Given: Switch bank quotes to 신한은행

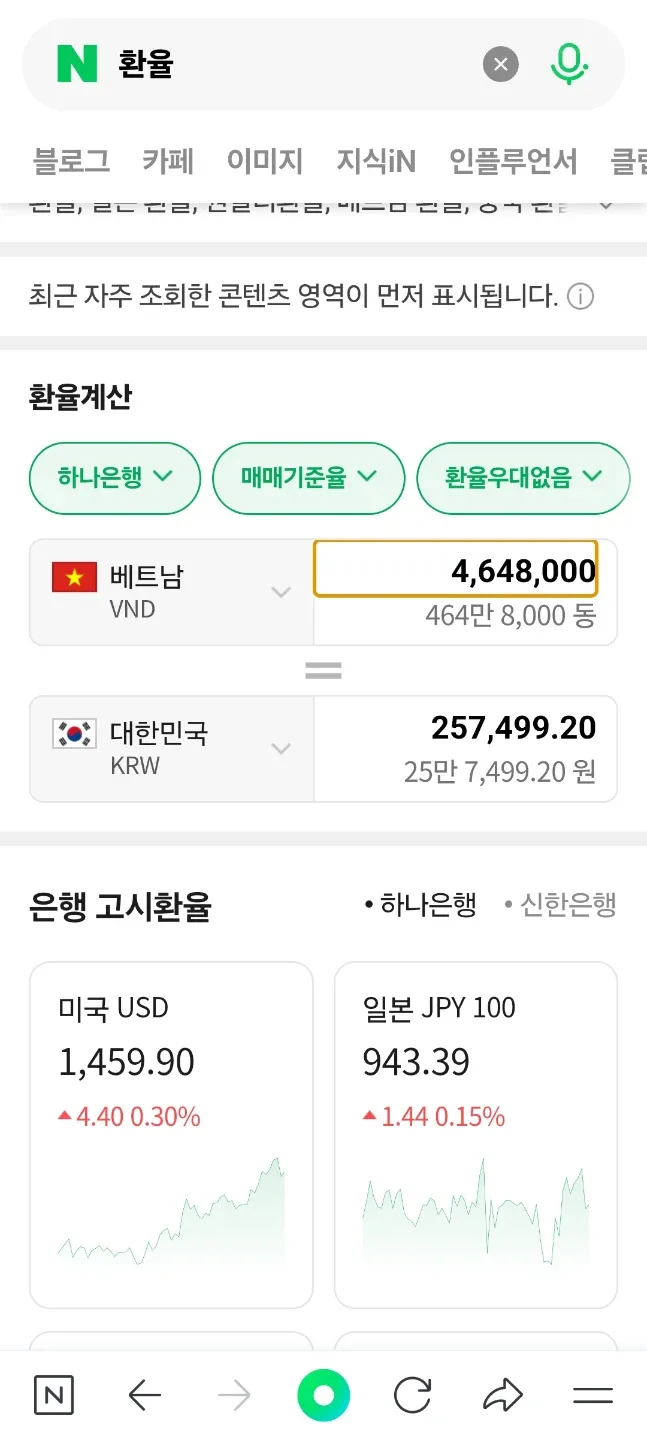Looking at the screenshot, I should (561, 906).
